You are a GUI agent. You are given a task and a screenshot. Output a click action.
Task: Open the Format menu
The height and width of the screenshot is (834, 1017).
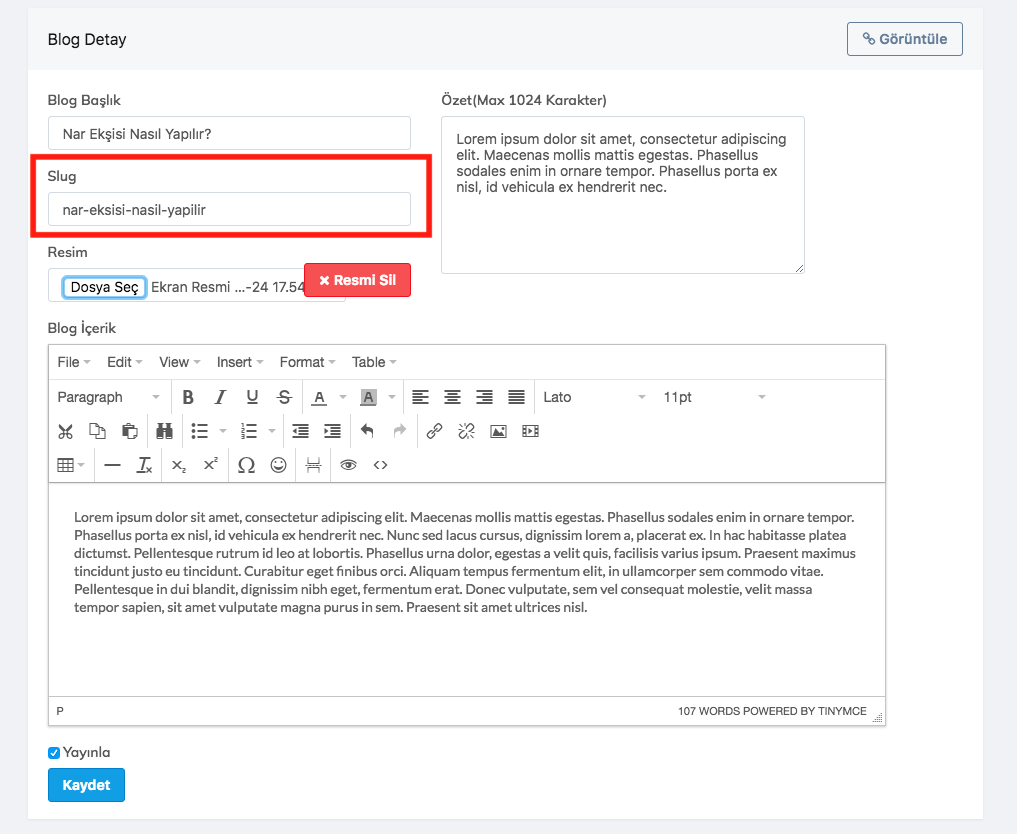(307, 362)
